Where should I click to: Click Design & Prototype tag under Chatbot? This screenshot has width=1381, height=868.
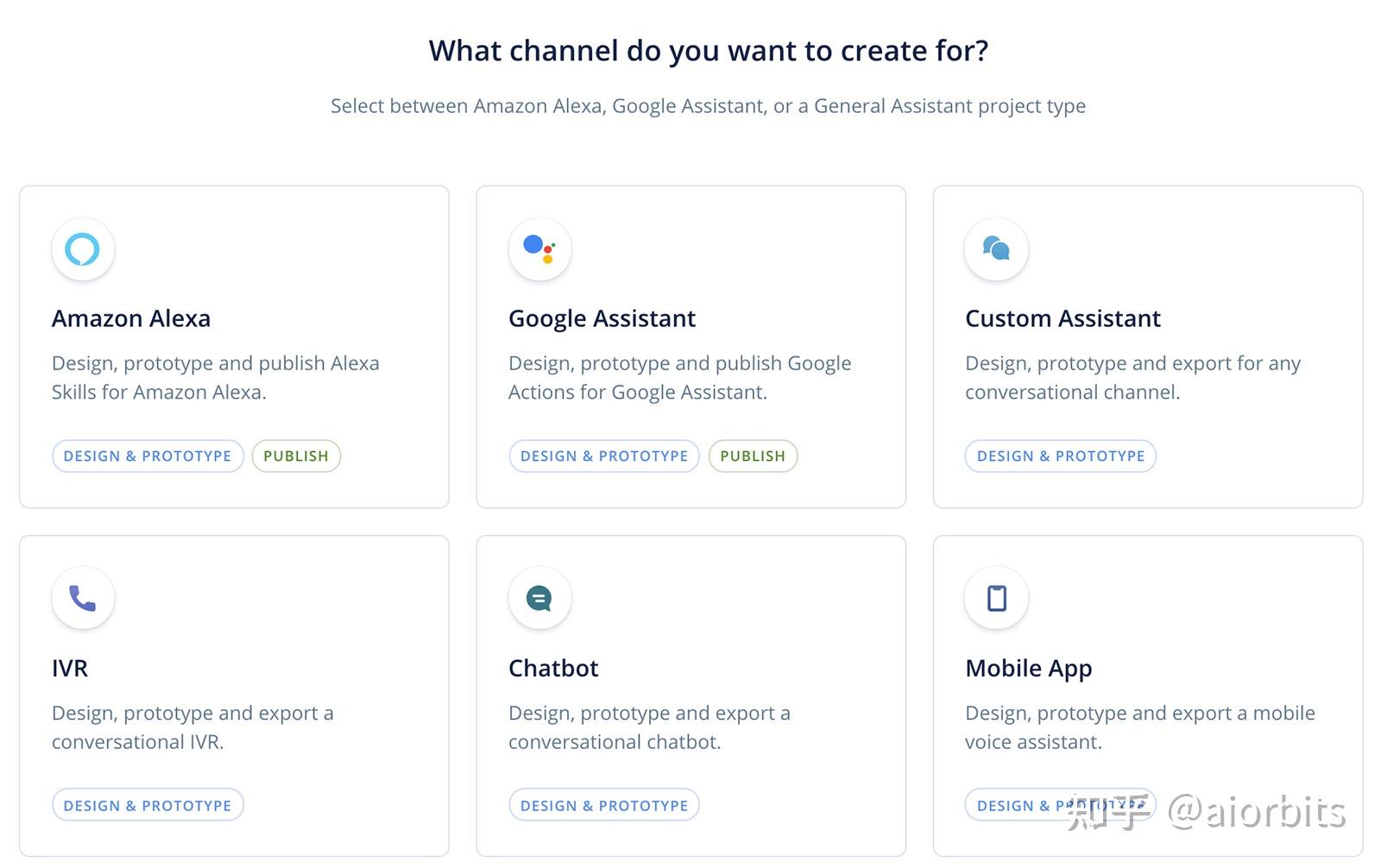click(x=604, y=805)
